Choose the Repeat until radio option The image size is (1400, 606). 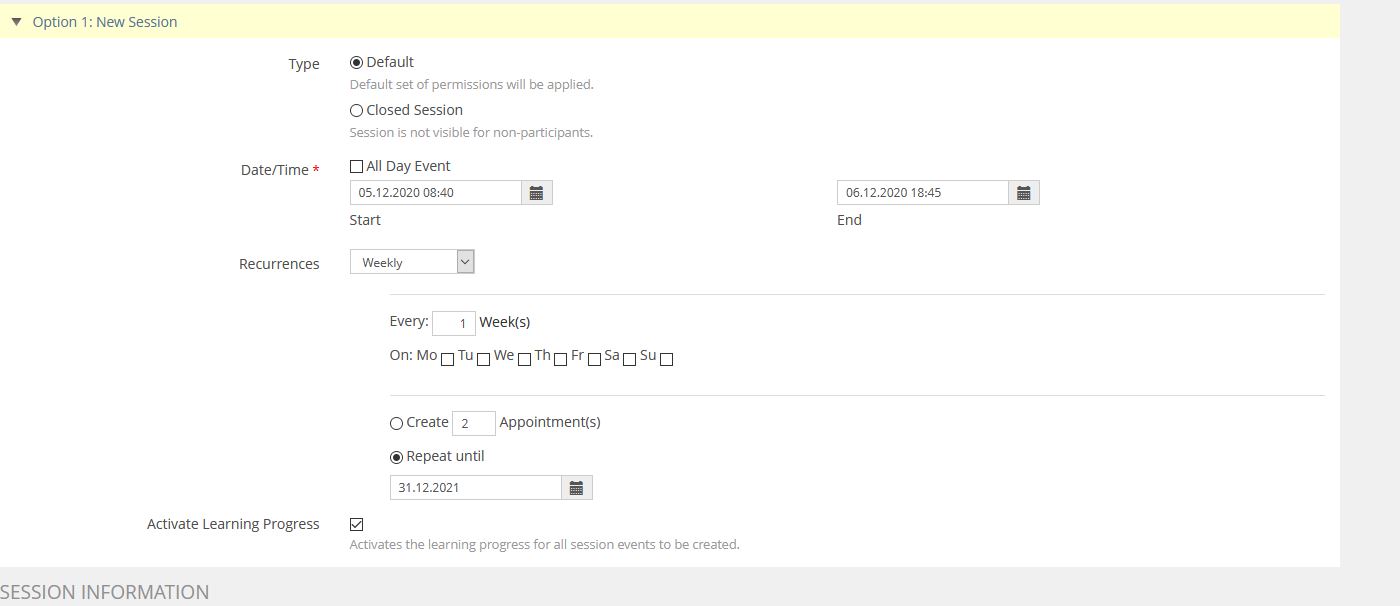tap(397, 458)
